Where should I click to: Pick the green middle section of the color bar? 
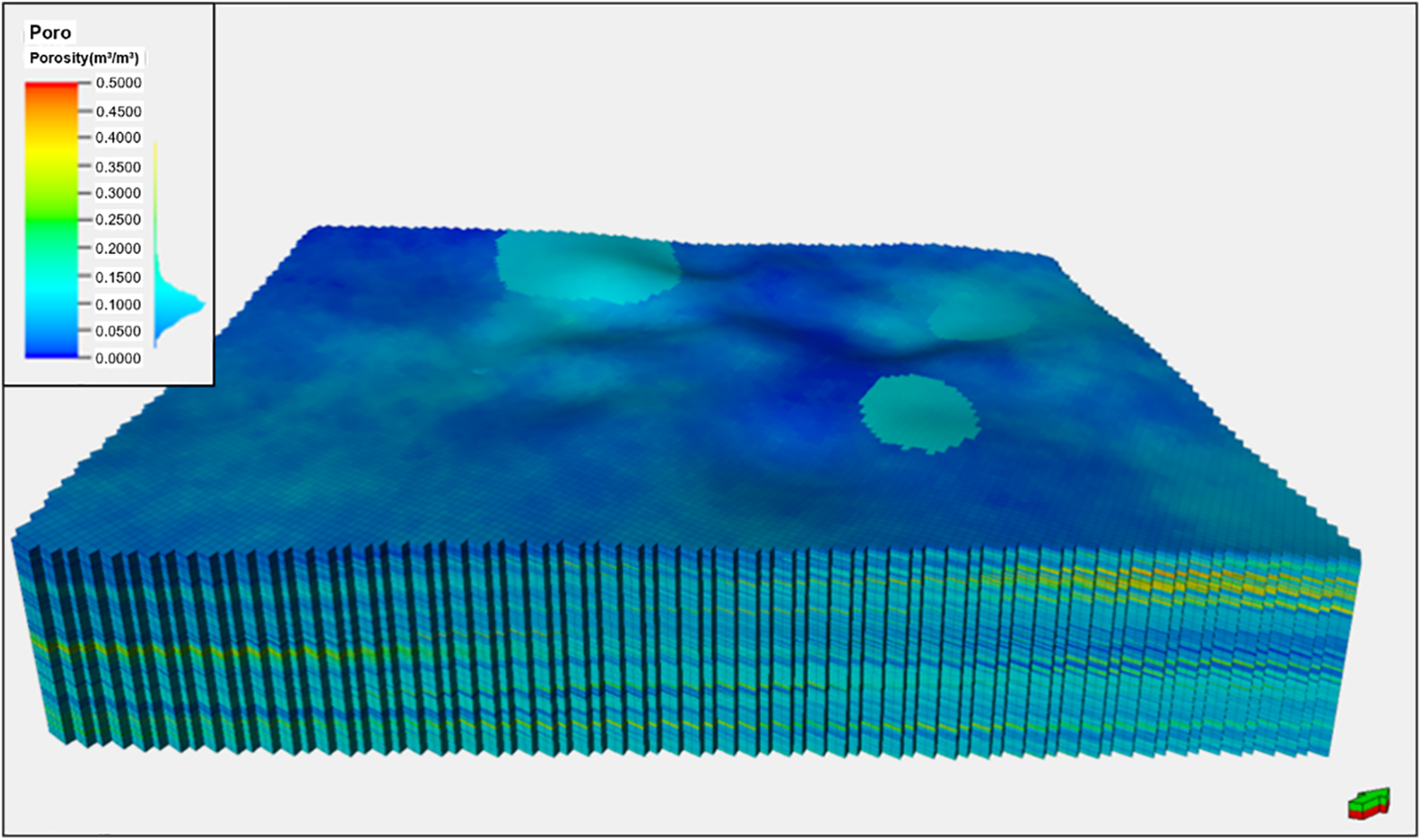point(52,220)
